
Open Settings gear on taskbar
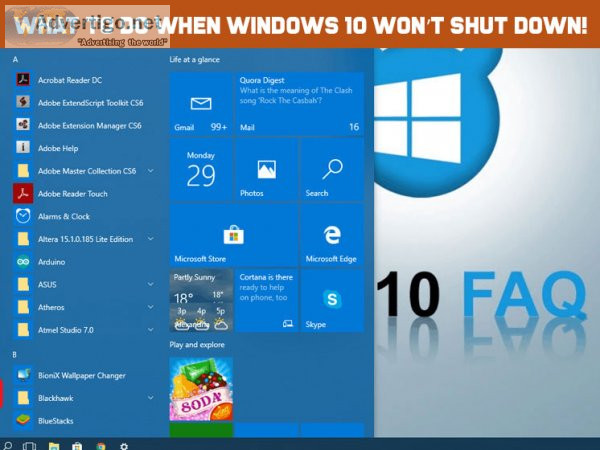click(x=124, y=446)
